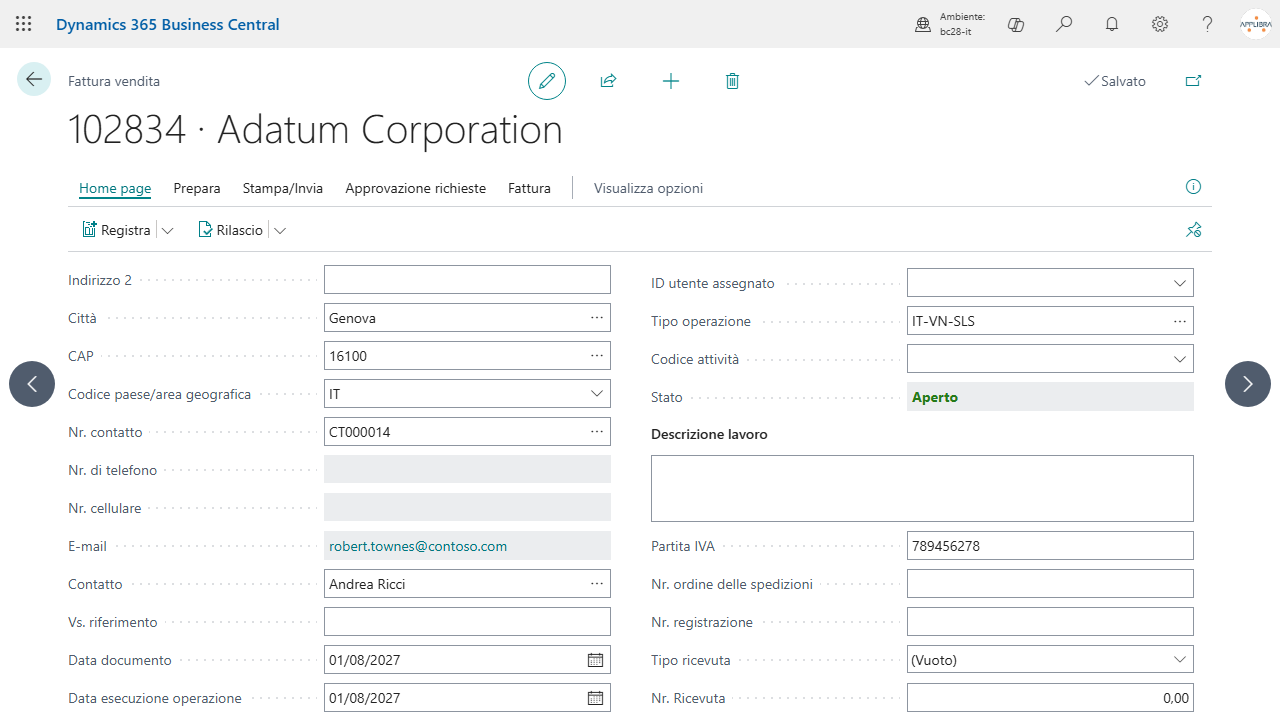The image size is (1280, 720).
Task: Click the Nr. registrazione field
Action: click(1050, 622)
